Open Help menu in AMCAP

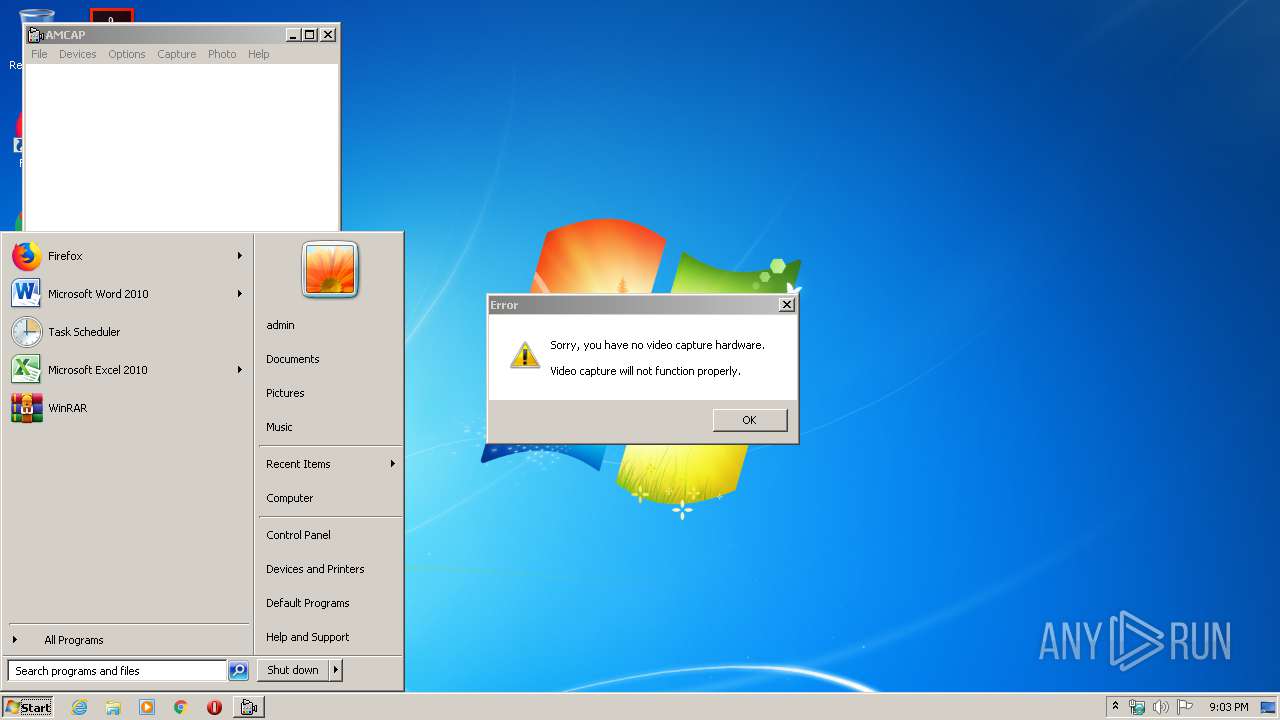click(x=259, y=54)
